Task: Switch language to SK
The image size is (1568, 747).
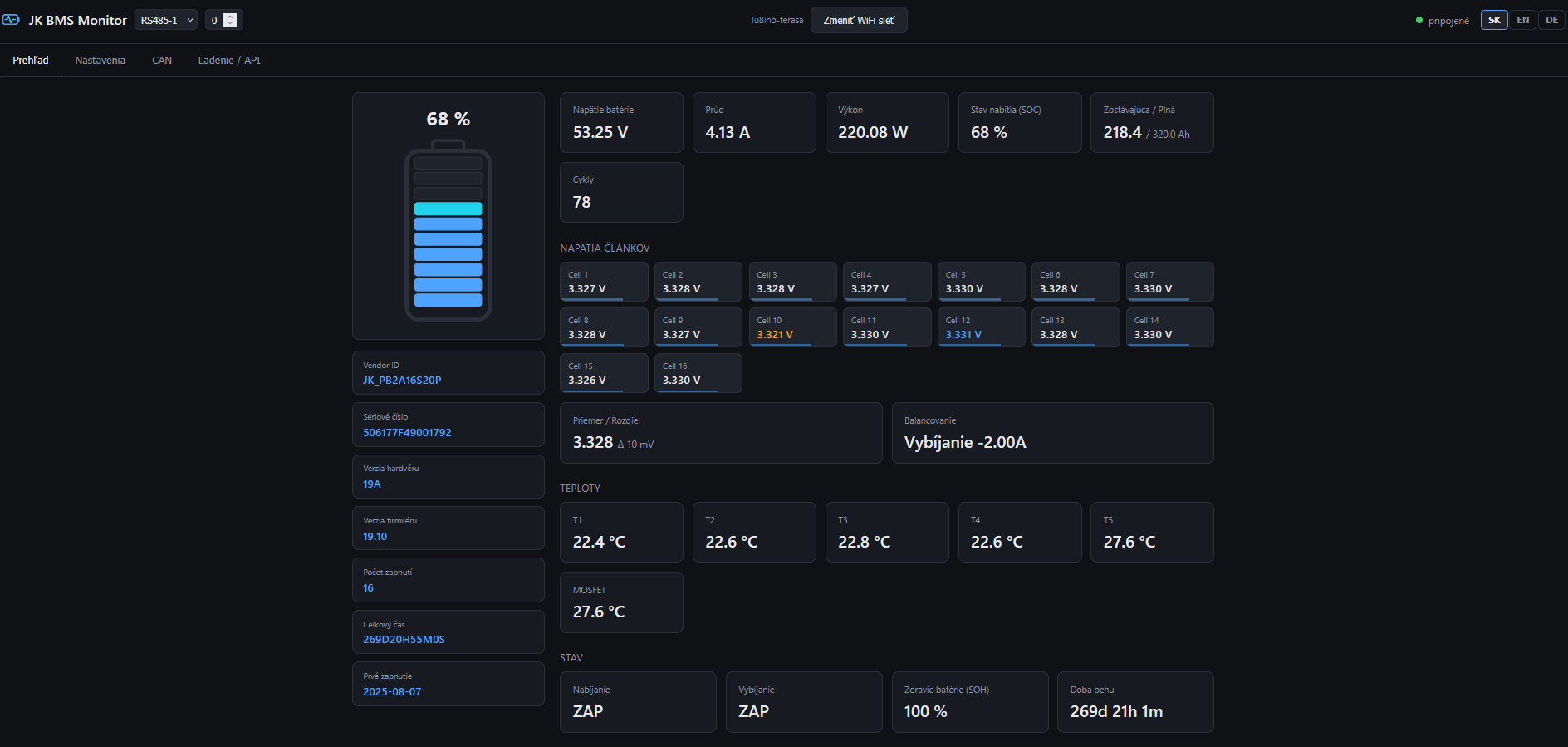Action: (1494, 20)
